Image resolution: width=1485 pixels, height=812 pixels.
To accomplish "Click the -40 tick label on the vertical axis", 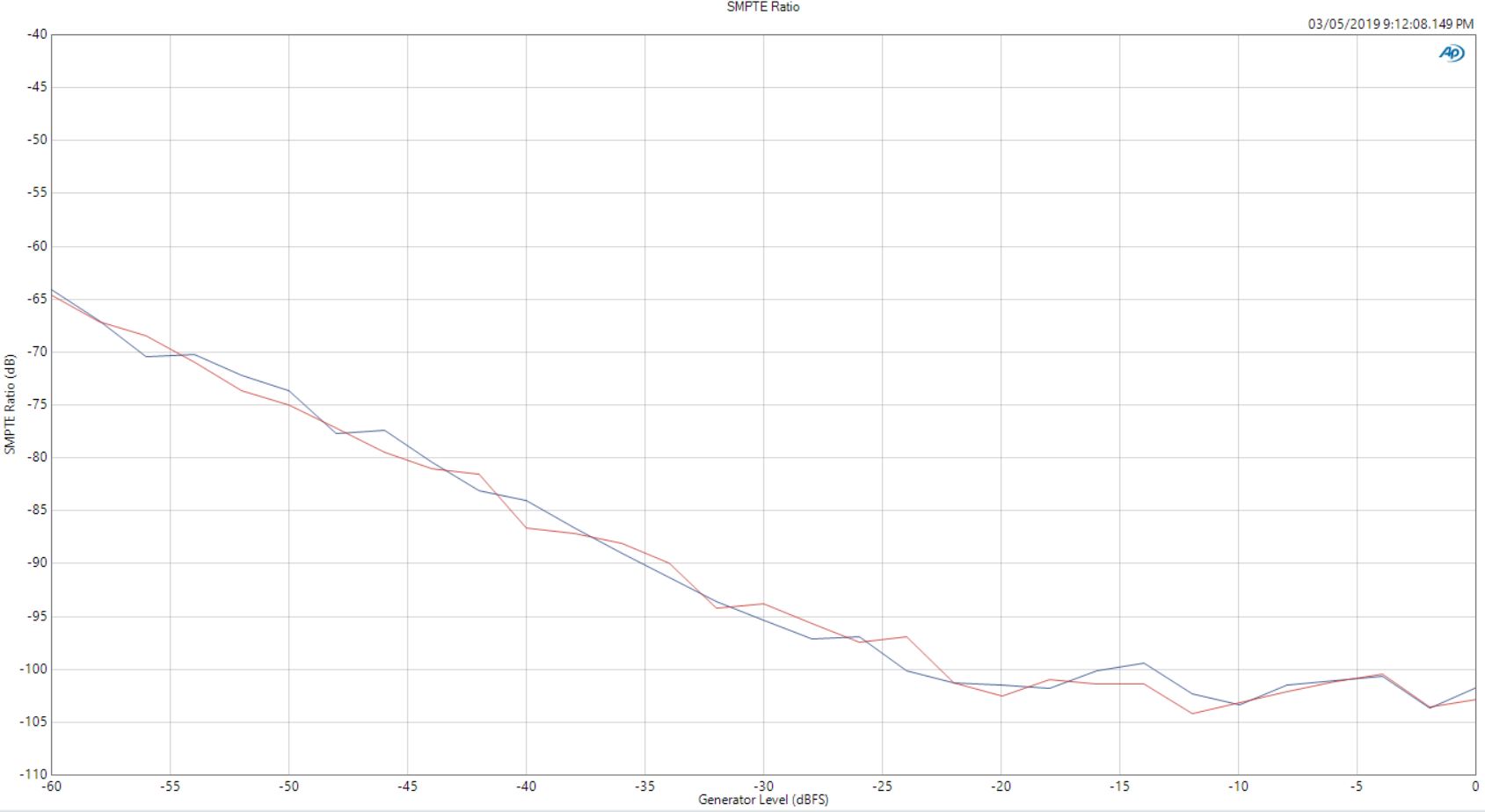I will pyautogui.click(x=37, y=34).
